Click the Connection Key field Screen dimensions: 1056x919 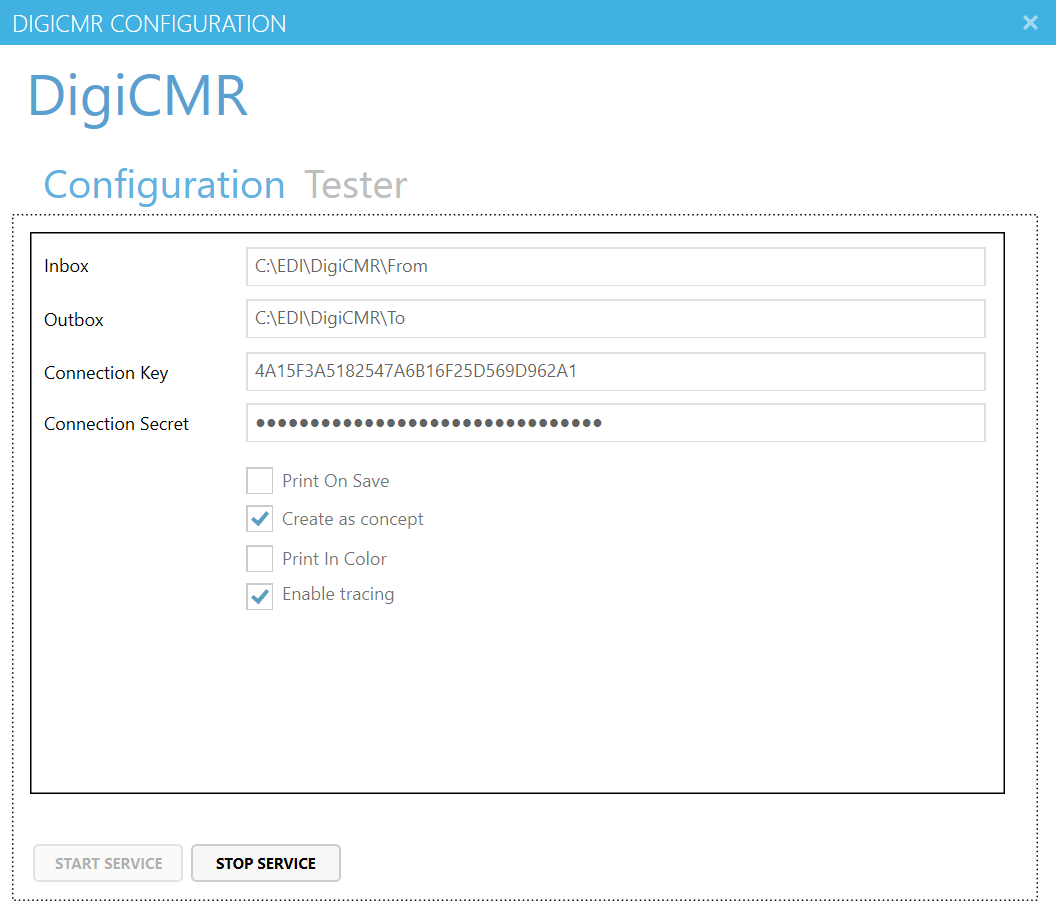[615, 371]
